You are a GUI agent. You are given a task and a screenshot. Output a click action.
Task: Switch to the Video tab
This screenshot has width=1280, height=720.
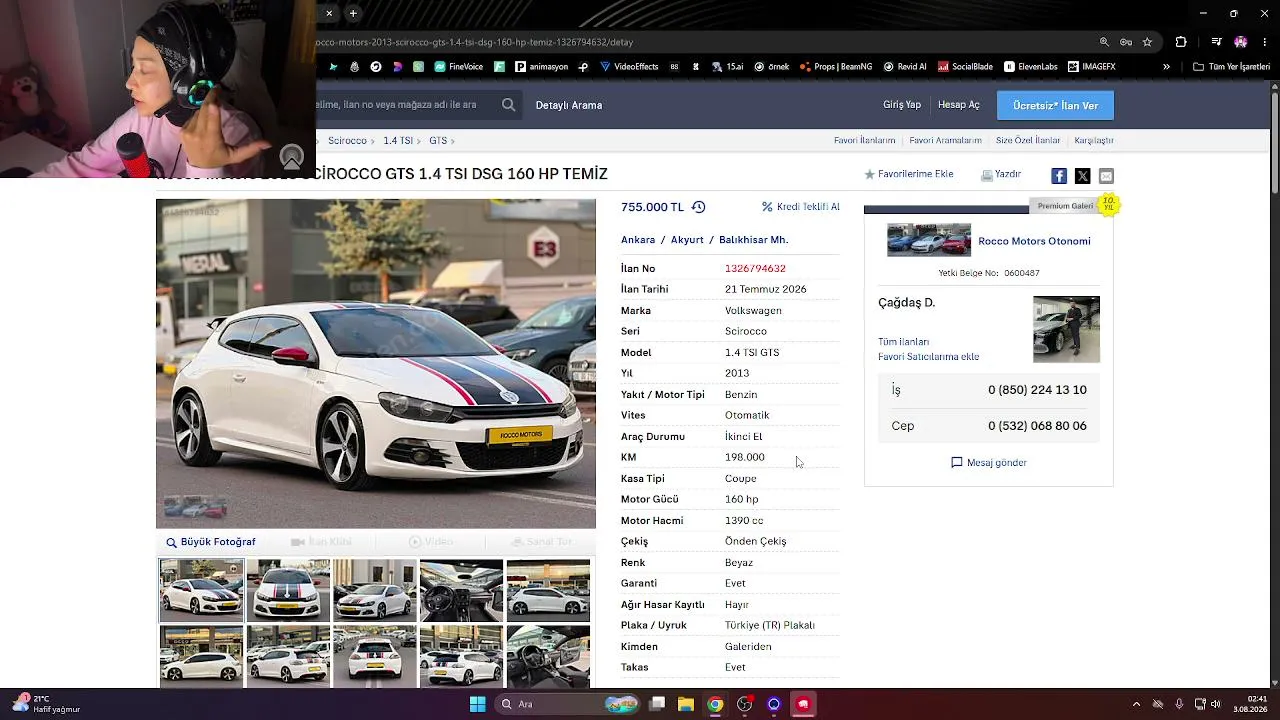pyautogui.click(x=431, y=542)
